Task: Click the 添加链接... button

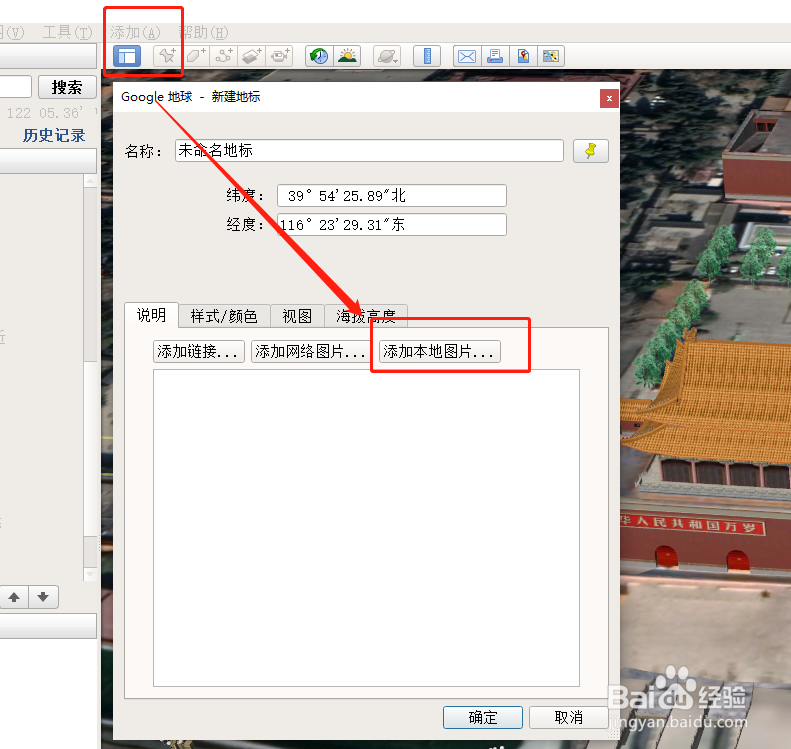Action: point(199,352)
